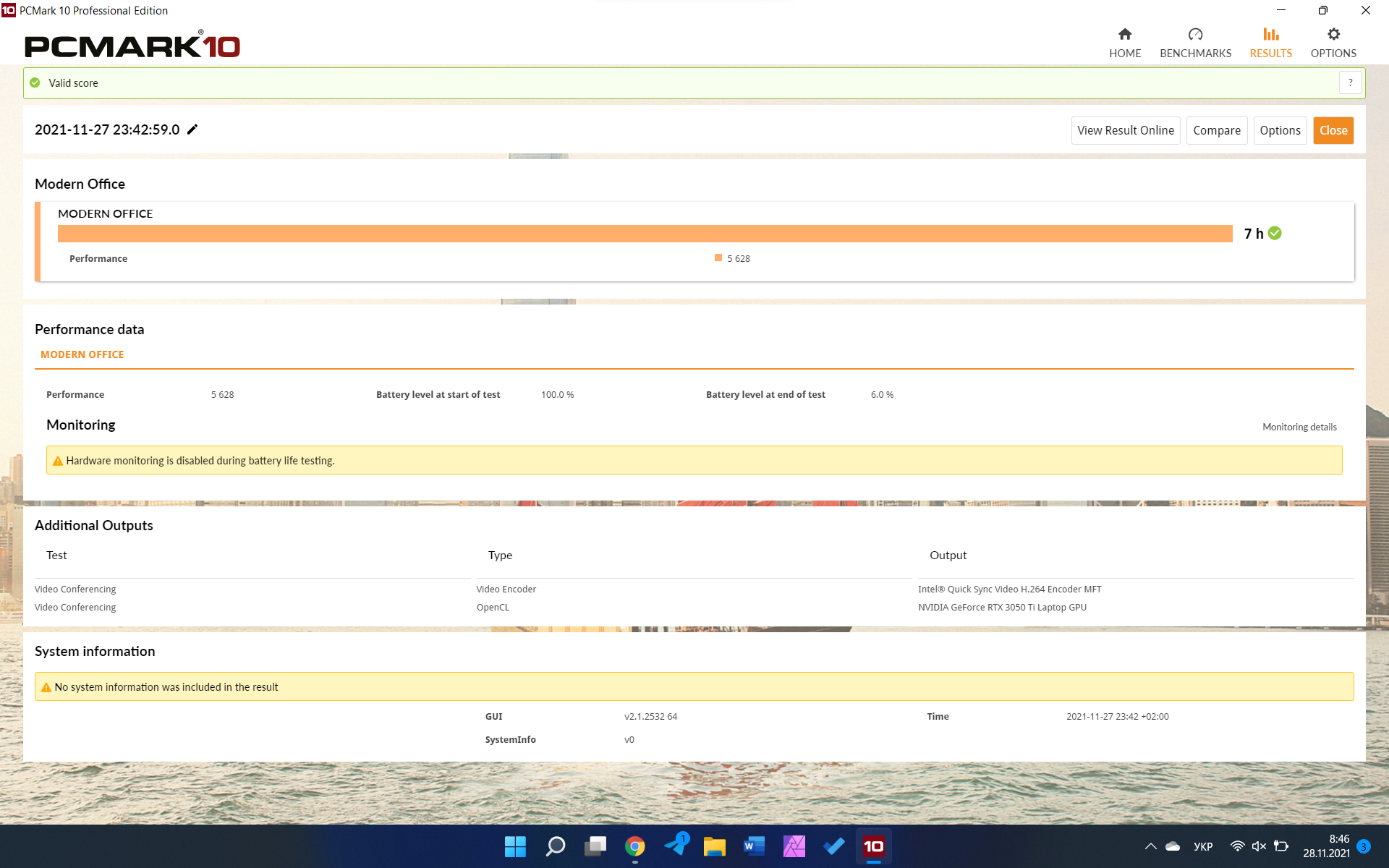Click the Test column header
Screen dimensions: 1389x868
(56, 555)
